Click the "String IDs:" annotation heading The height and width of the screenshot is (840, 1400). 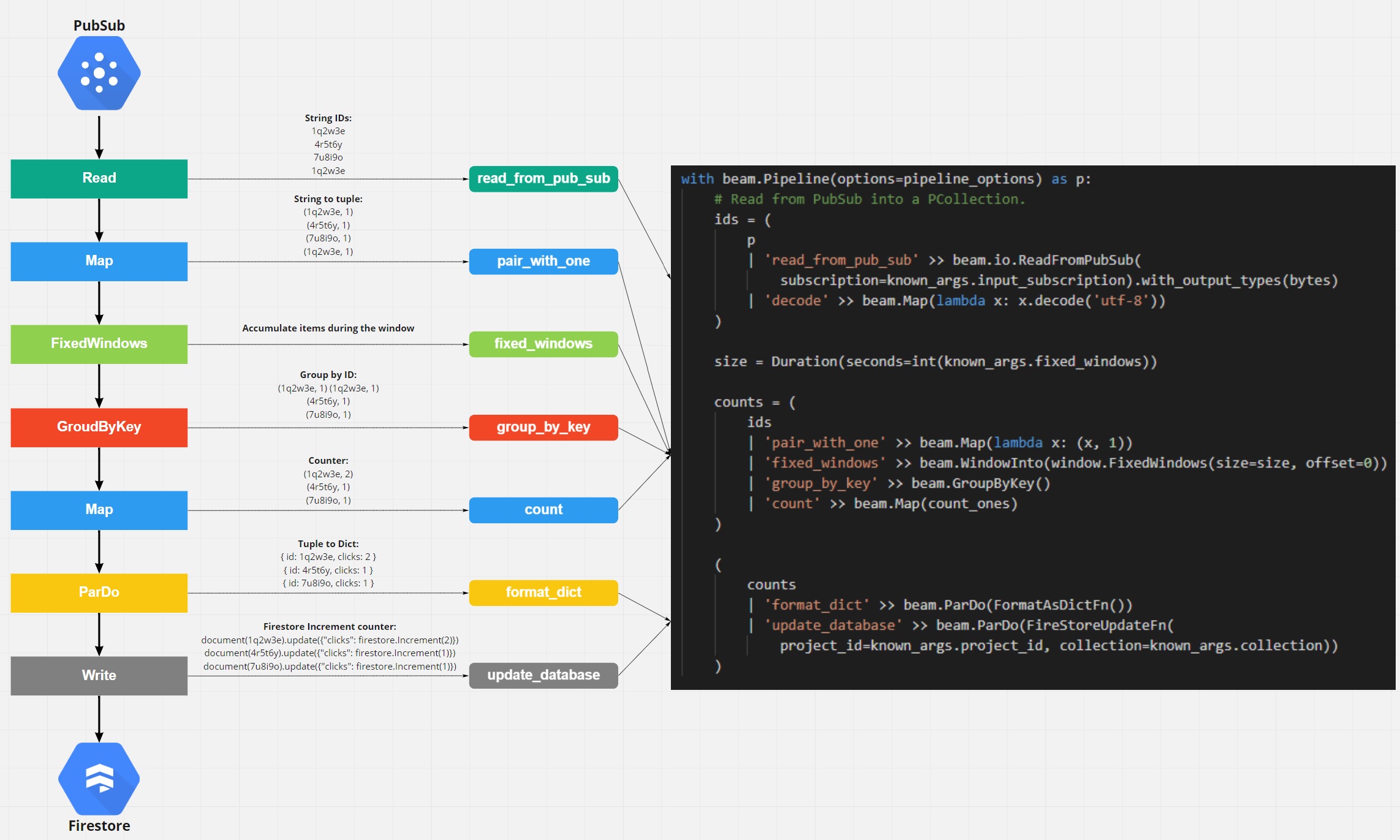(328, 118)
